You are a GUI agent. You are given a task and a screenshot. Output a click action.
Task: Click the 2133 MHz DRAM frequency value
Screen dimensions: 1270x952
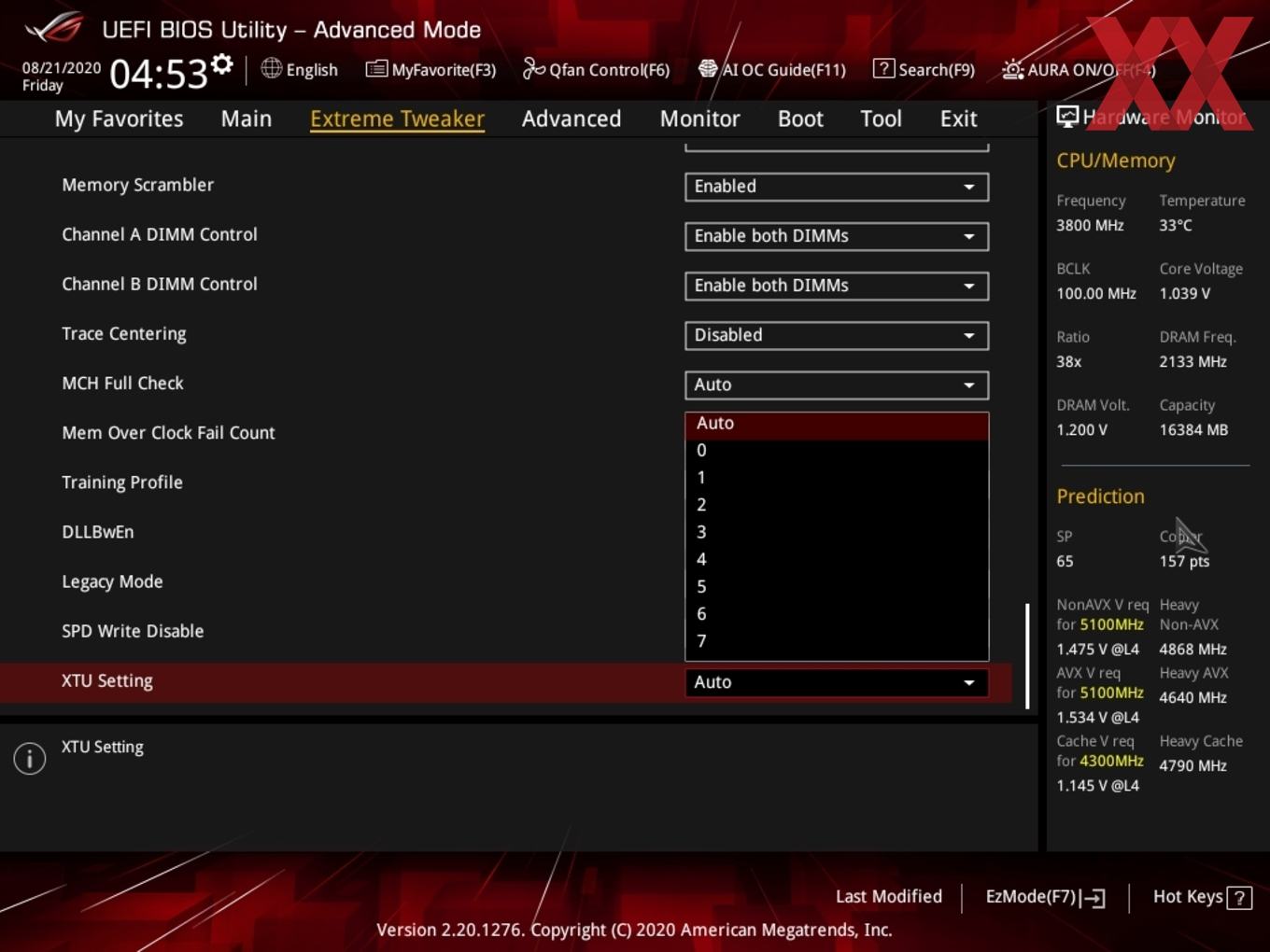(x=1192, y=361)
